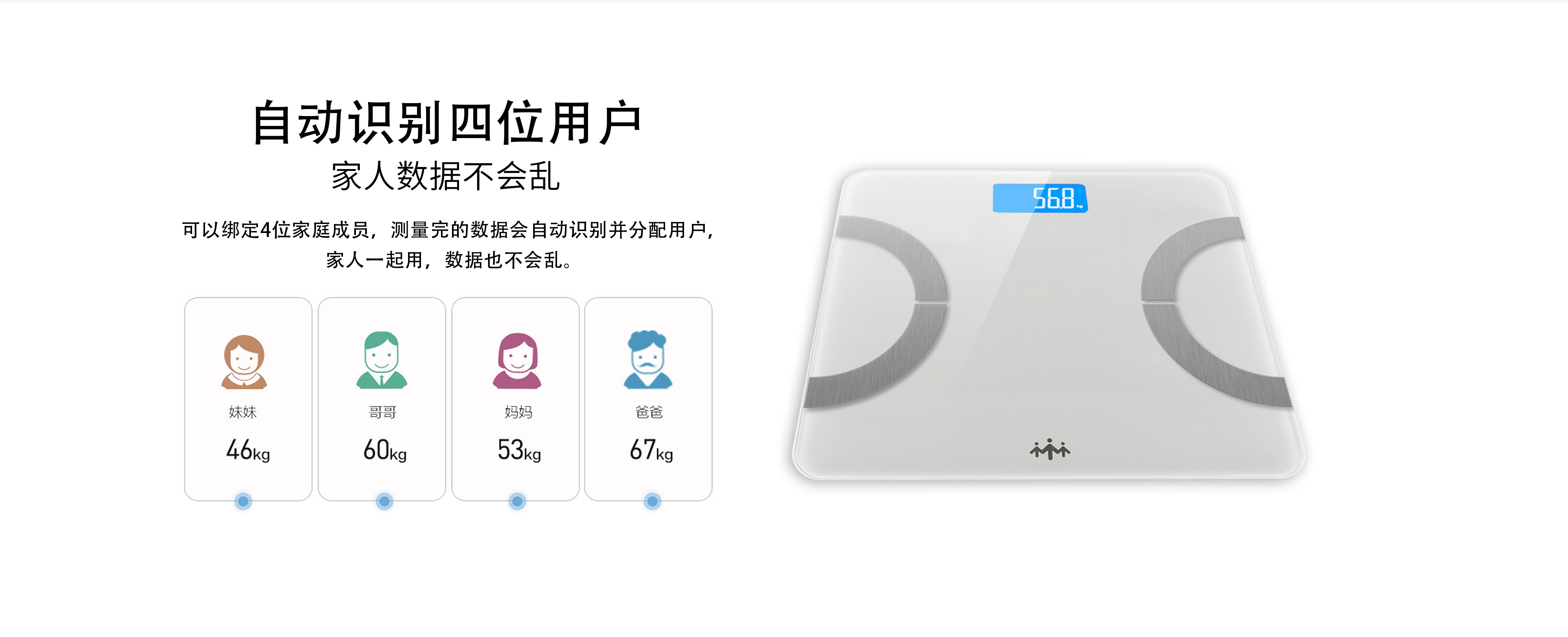The height and width of the screenshot is (637, 1568).
Task: Select the blue dot under 哥哥 card
Action: pyautogui.click(x=384, y=501)
